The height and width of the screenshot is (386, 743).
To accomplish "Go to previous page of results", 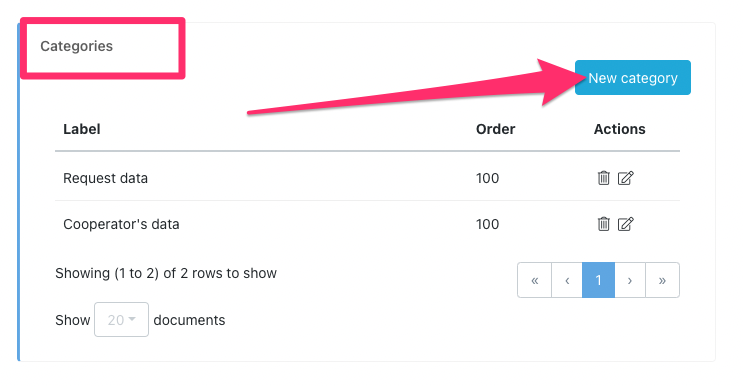I will click(567, 280).
